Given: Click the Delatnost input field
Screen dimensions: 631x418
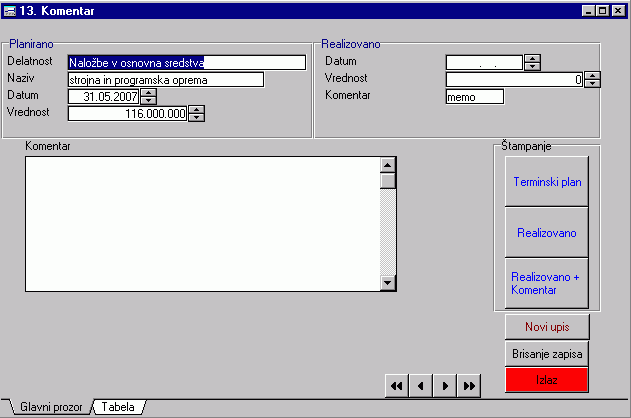Looking at the screenshot, I should coord(187,63).
